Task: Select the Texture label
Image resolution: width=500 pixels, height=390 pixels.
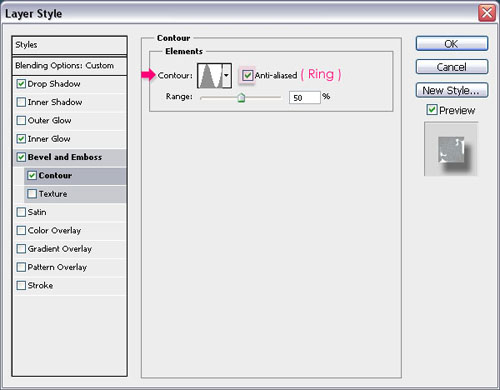Action: point(53,194)
